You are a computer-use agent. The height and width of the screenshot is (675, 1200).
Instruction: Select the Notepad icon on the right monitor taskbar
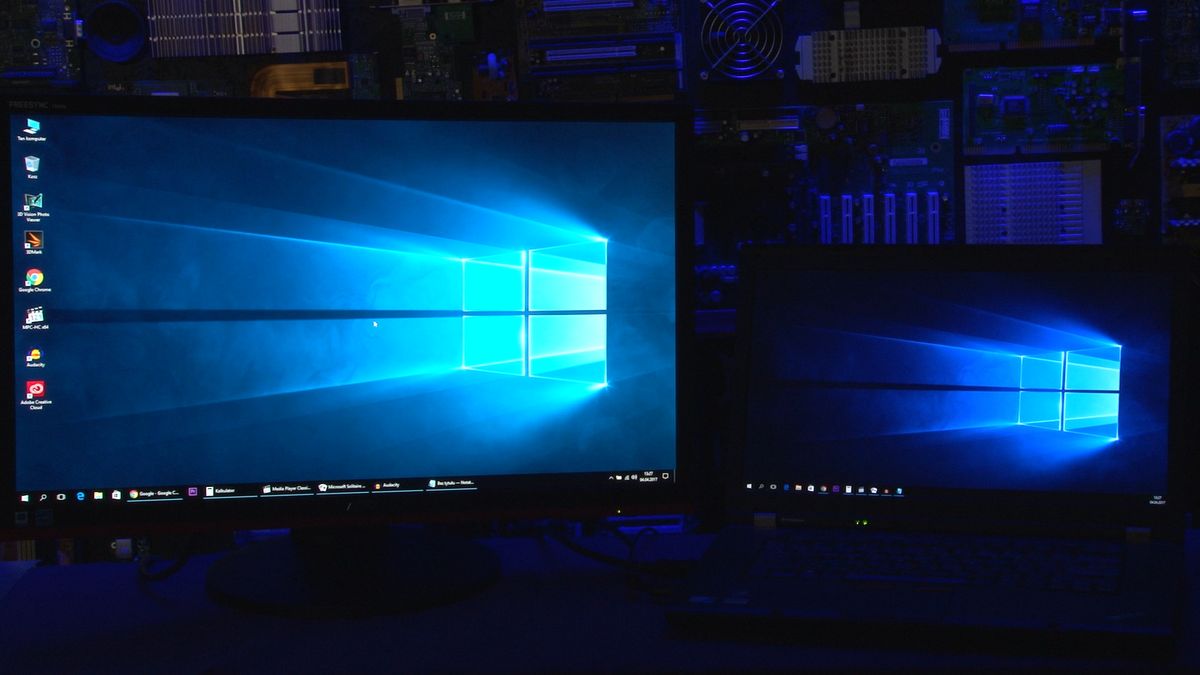click(899, 491)
